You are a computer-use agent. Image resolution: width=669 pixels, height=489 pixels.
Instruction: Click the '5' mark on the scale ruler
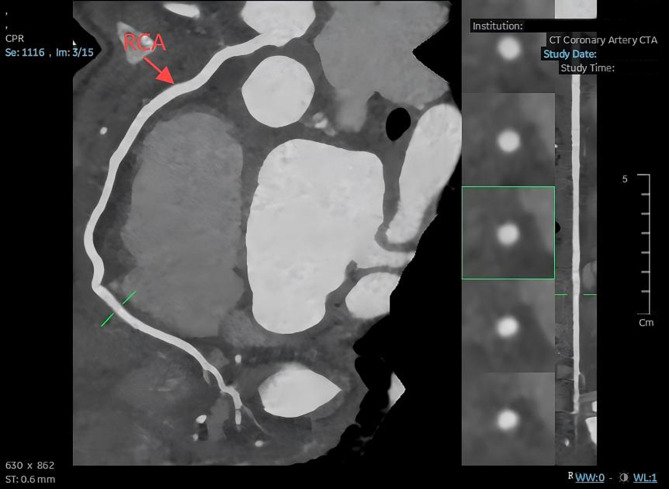[x=625, y=179]
